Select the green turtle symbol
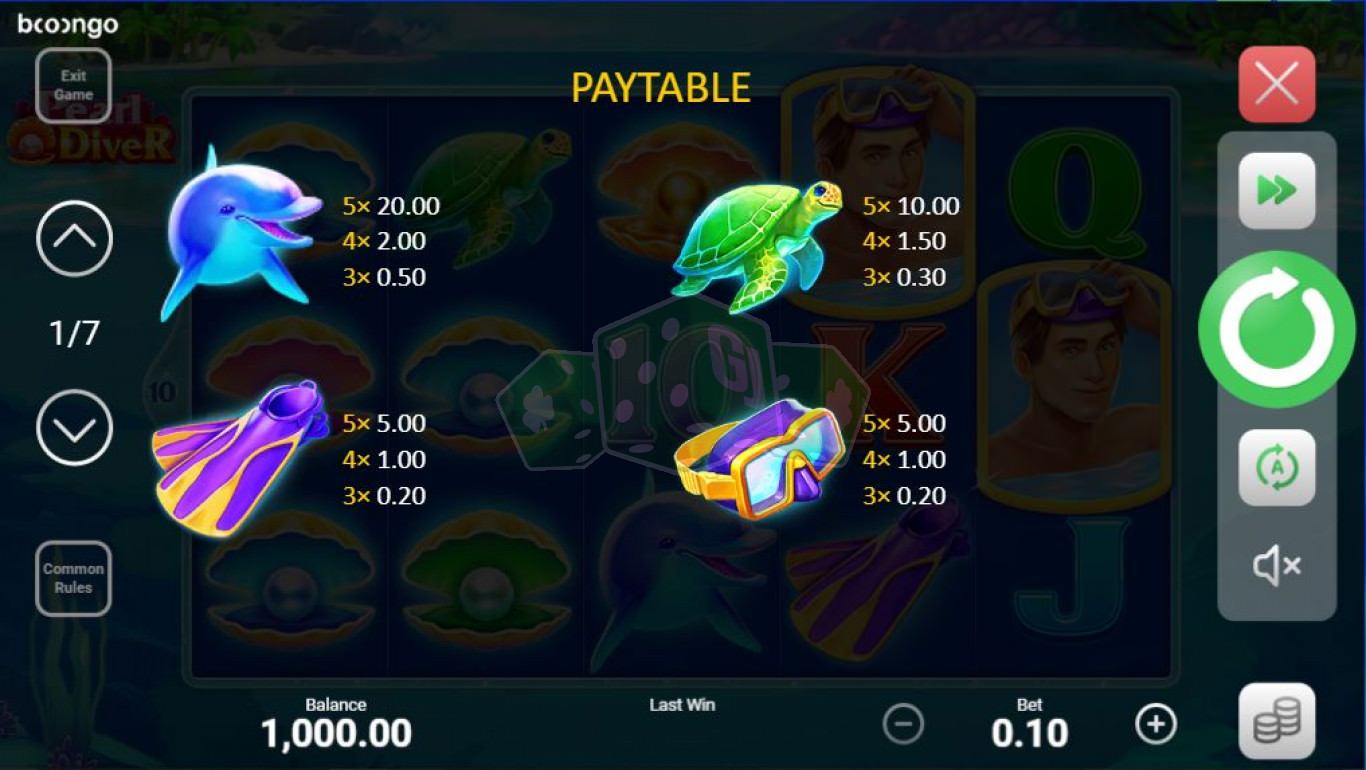1366x770 pixels. 757,243
